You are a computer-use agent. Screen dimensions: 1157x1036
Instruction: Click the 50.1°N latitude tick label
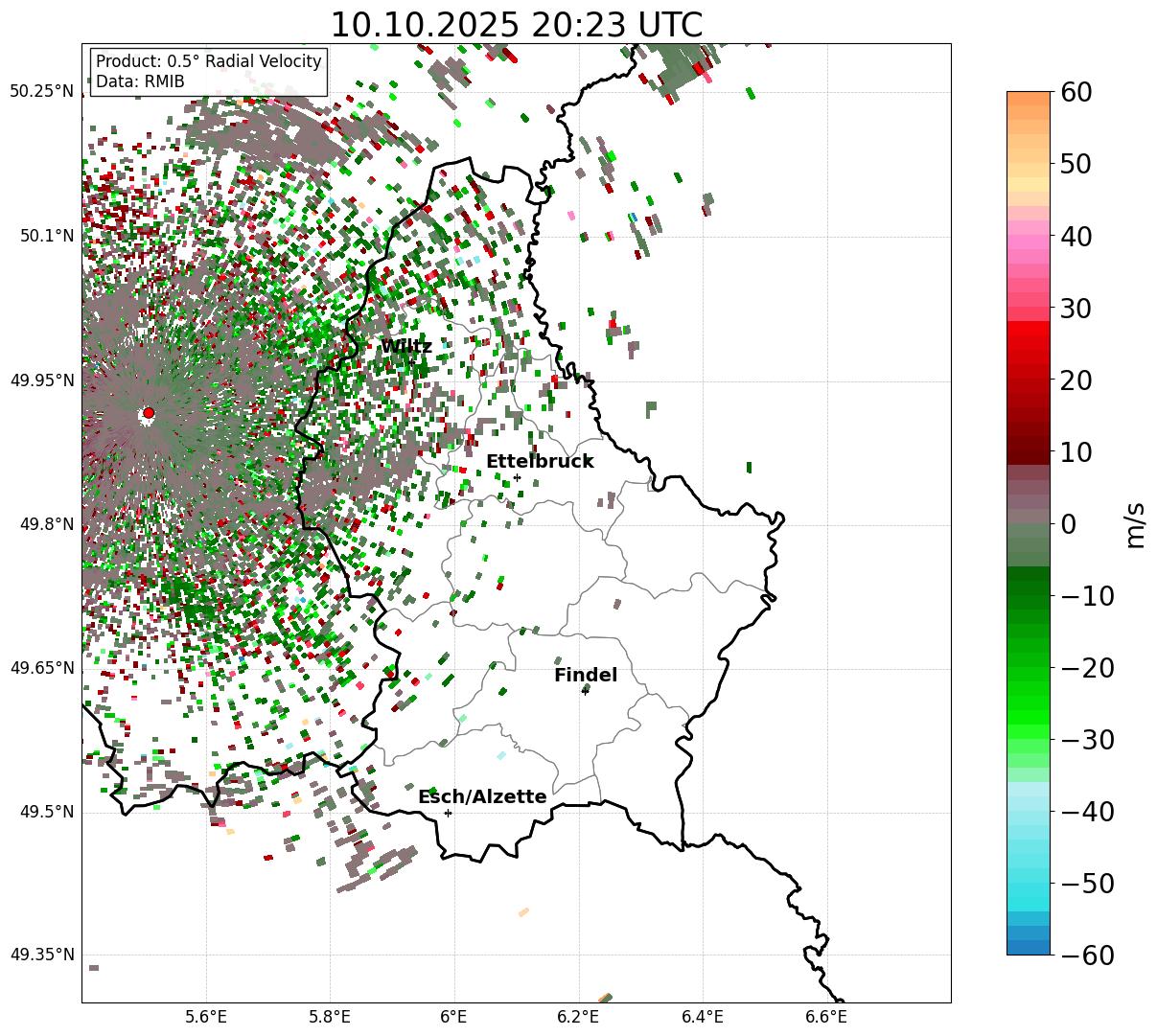pyautogui.click(x=47, y=236)
